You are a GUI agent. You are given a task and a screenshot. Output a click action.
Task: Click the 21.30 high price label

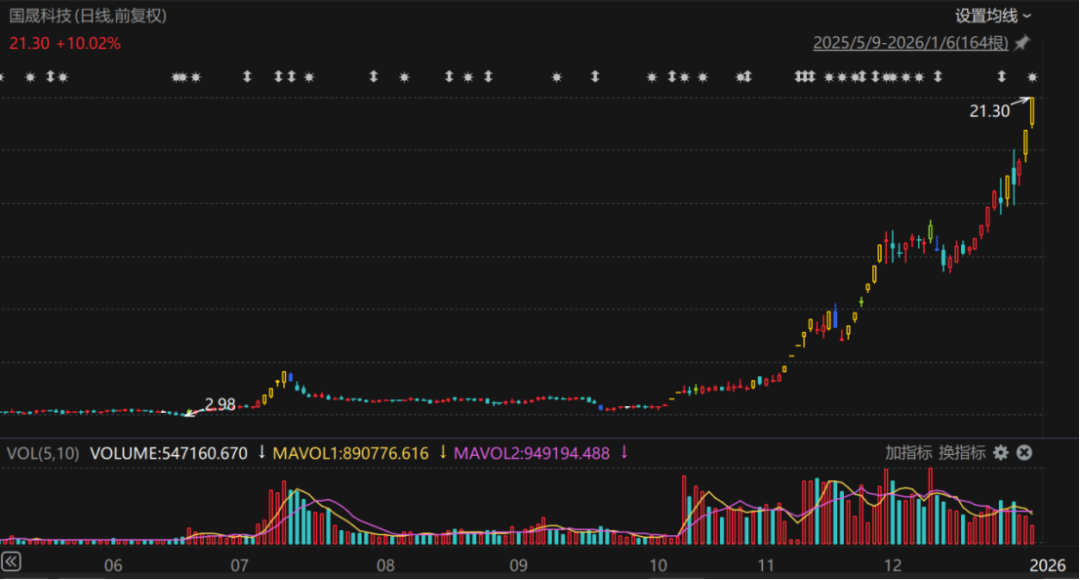[989, 111]
